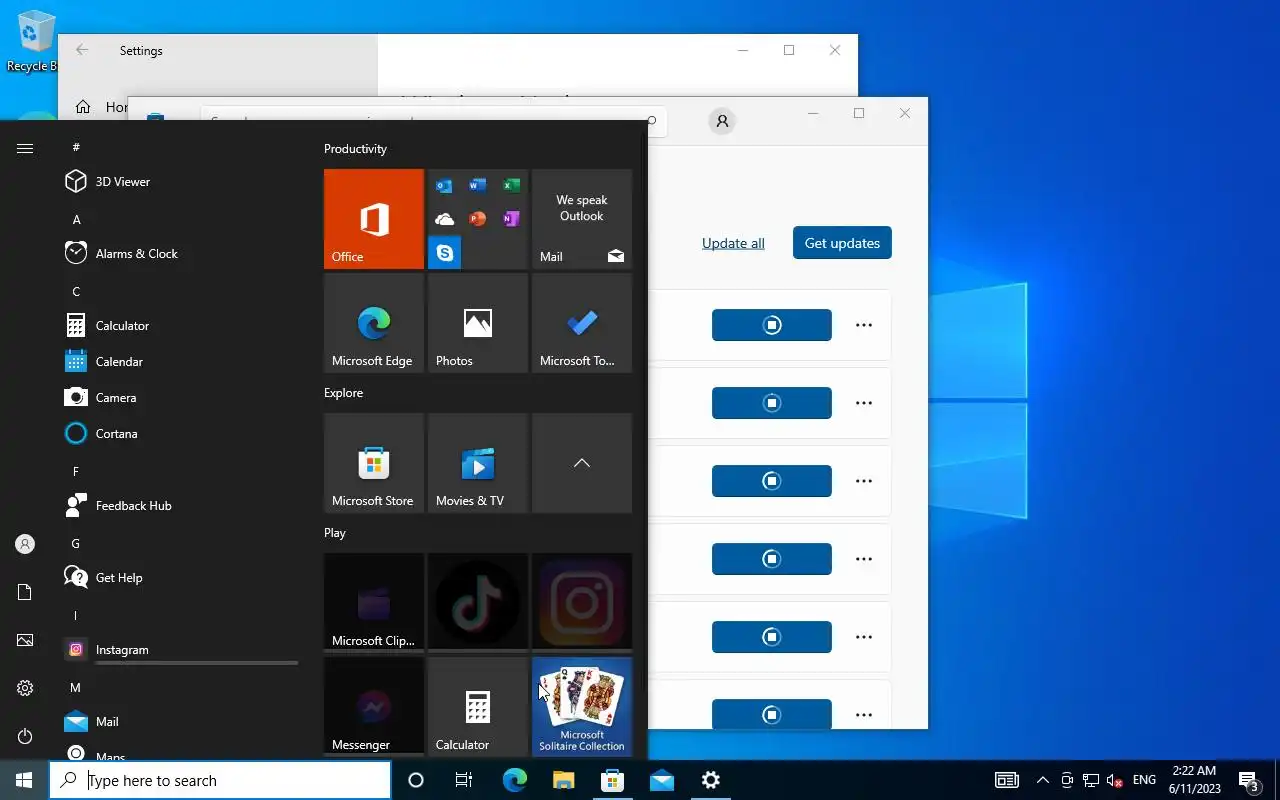Open File Explorer from taskbar
The width and height of the screenshot is (1280, 800).
coord(563,780)
